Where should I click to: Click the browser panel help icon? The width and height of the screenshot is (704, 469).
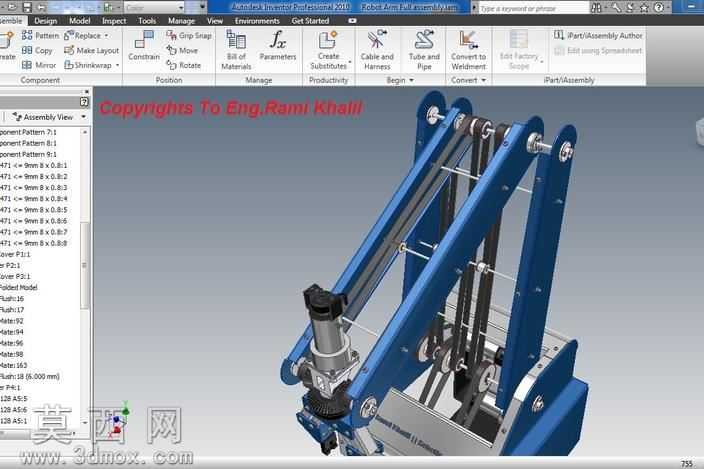coord(84,102)
